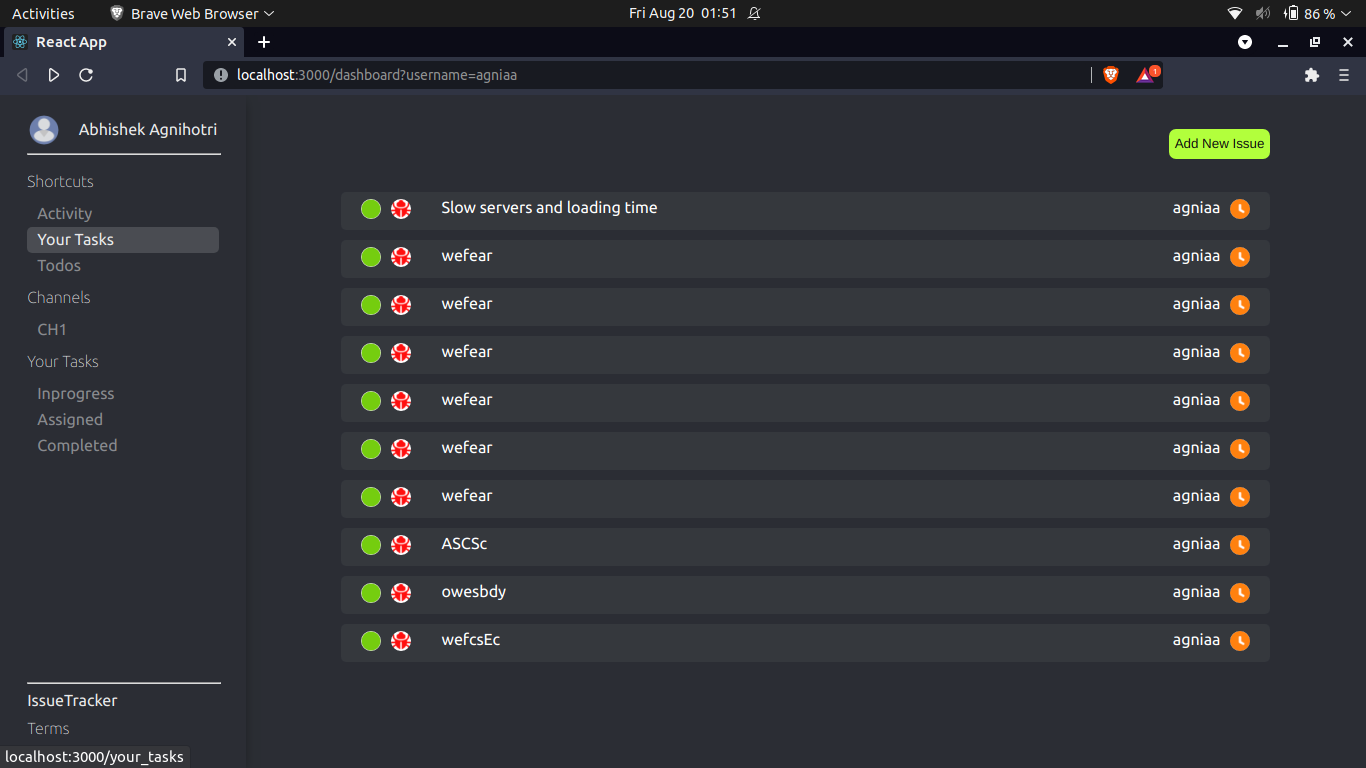Click the bug icon on the wefcsEc issue
The image size is (1366, 768).
tap(401, 641)
